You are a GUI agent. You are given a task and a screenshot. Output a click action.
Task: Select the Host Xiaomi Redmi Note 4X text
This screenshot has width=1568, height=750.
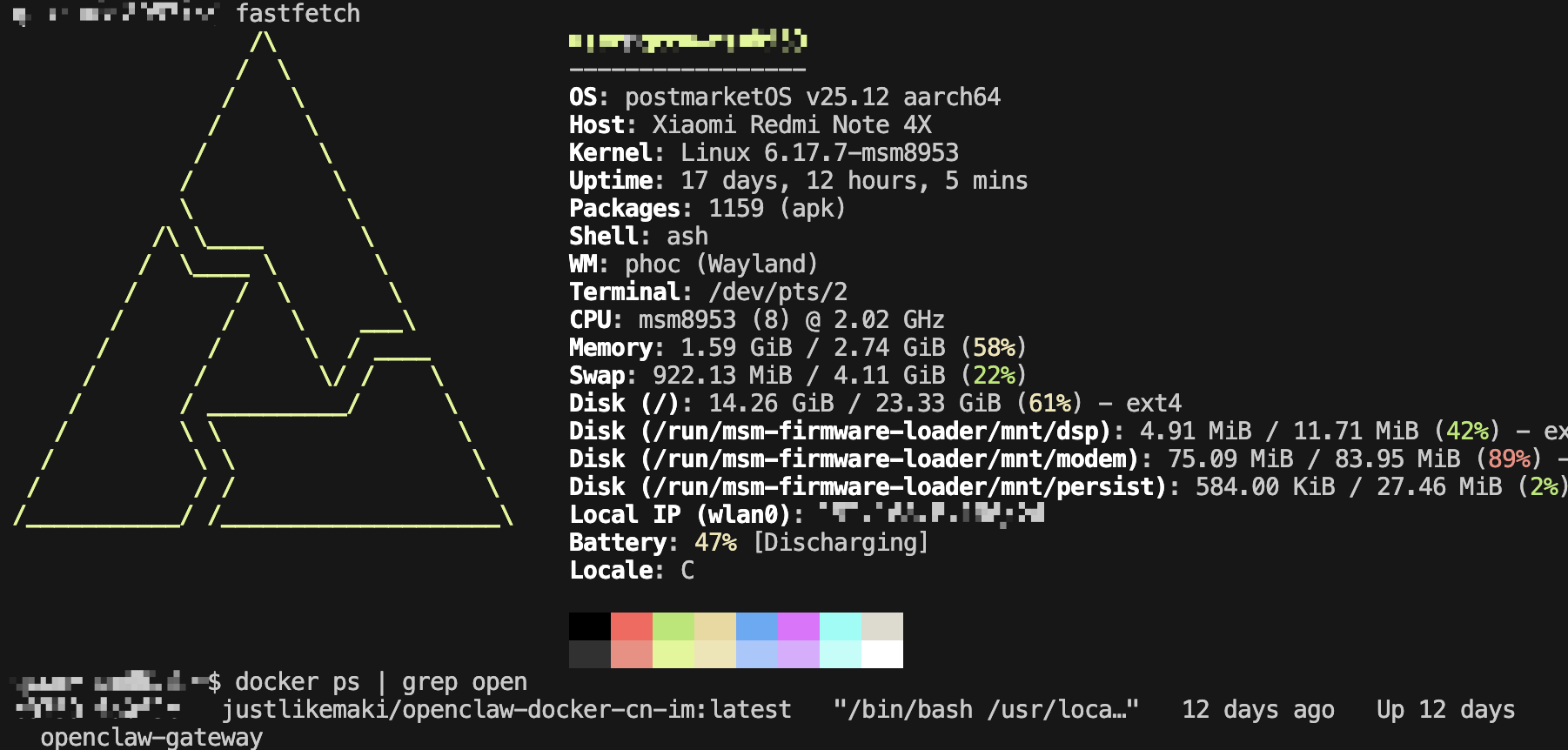click(x=749, y=124)
